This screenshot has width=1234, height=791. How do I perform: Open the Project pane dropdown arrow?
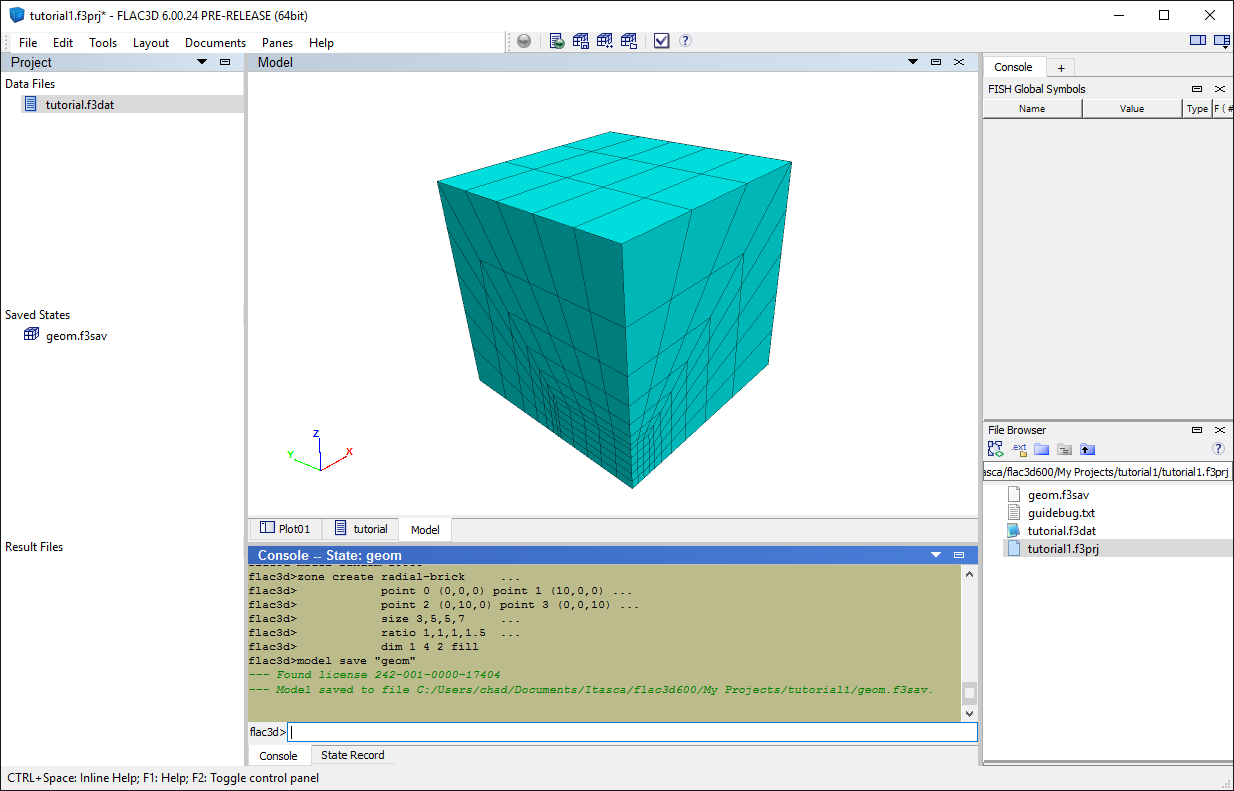coord(202,62)
